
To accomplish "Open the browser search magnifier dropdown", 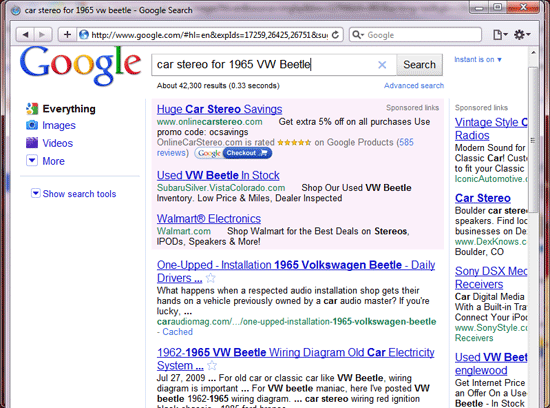I will tap(358, 35).
